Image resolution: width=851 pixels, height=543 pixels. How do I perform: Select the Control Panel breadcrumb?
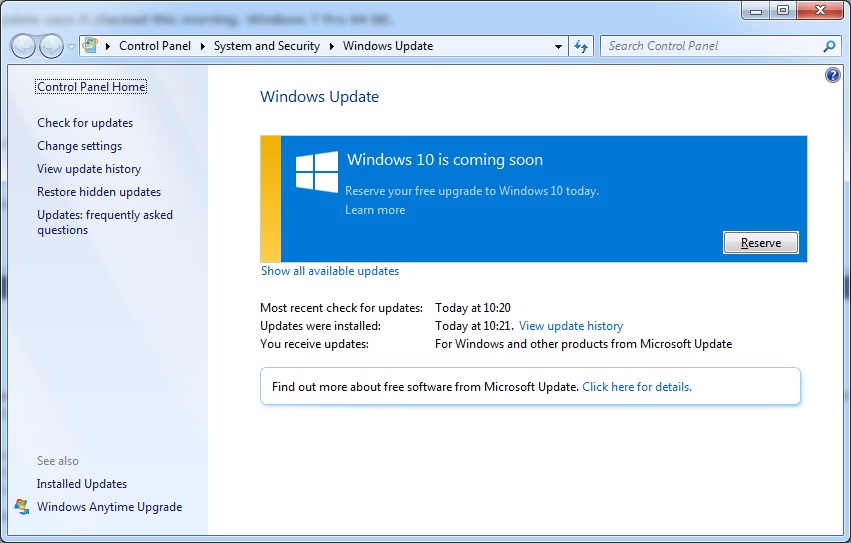(x=155, y=46)
